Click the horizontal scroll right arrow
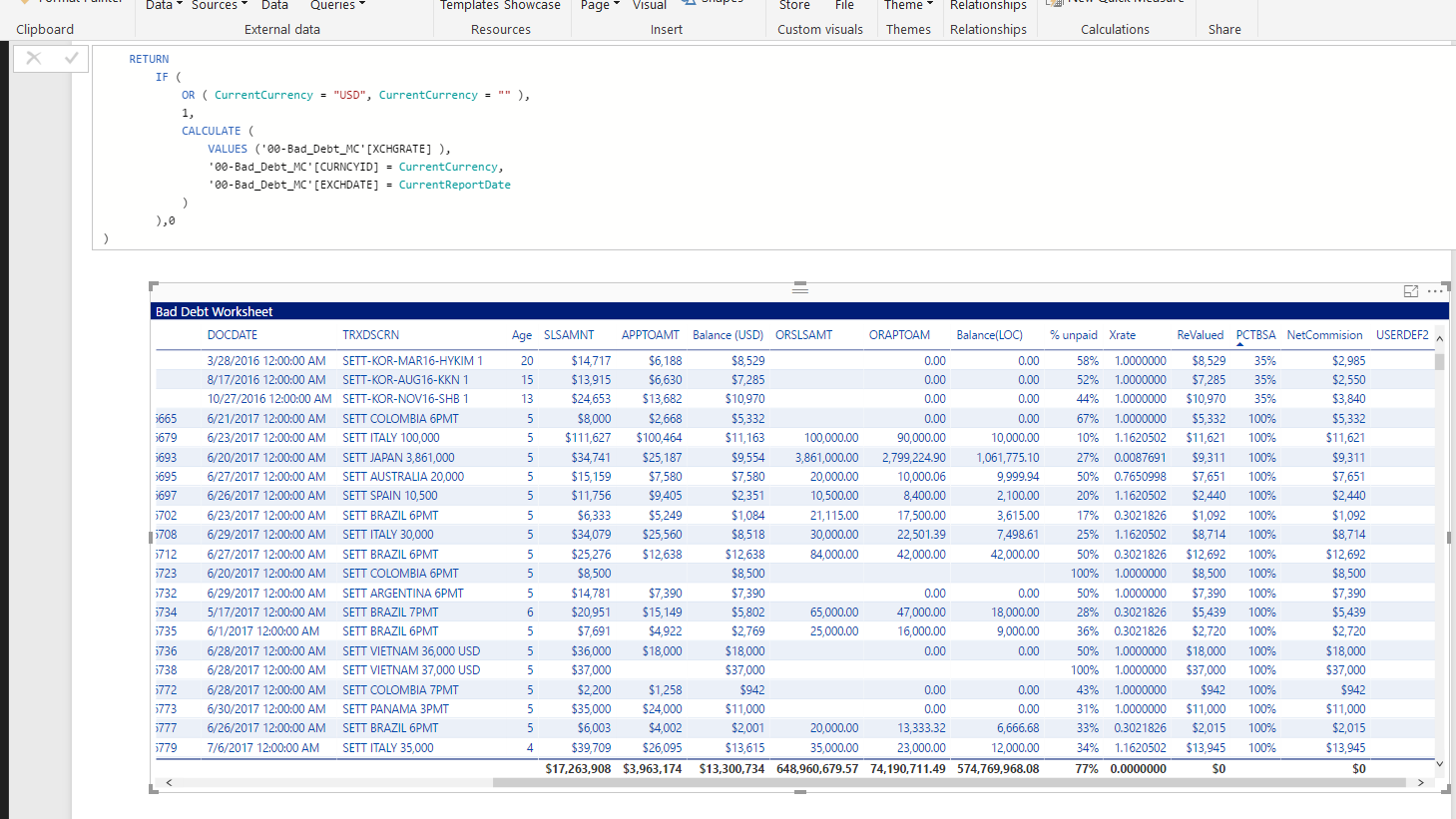1456x819 pixels. click(1421, 783)
